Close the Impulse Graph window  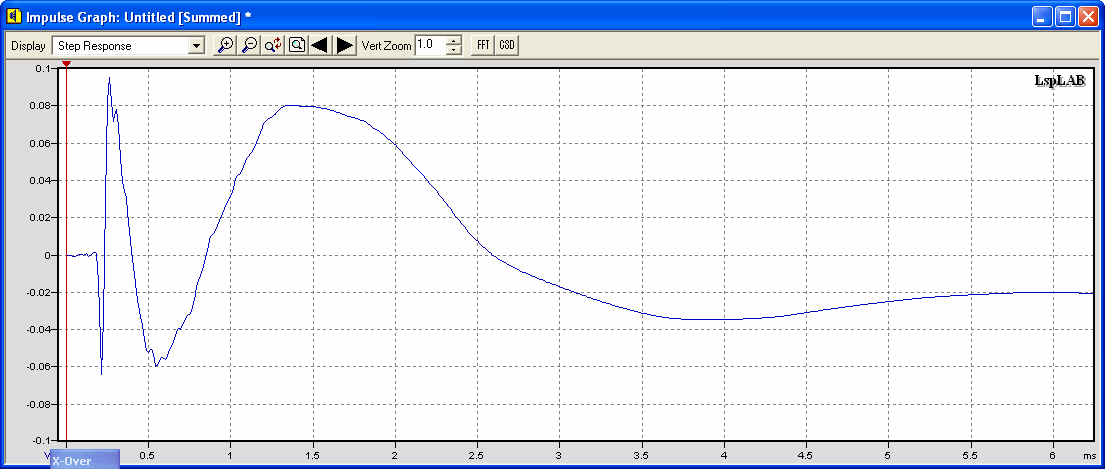pyautogui.click(x=1087, y=16)
